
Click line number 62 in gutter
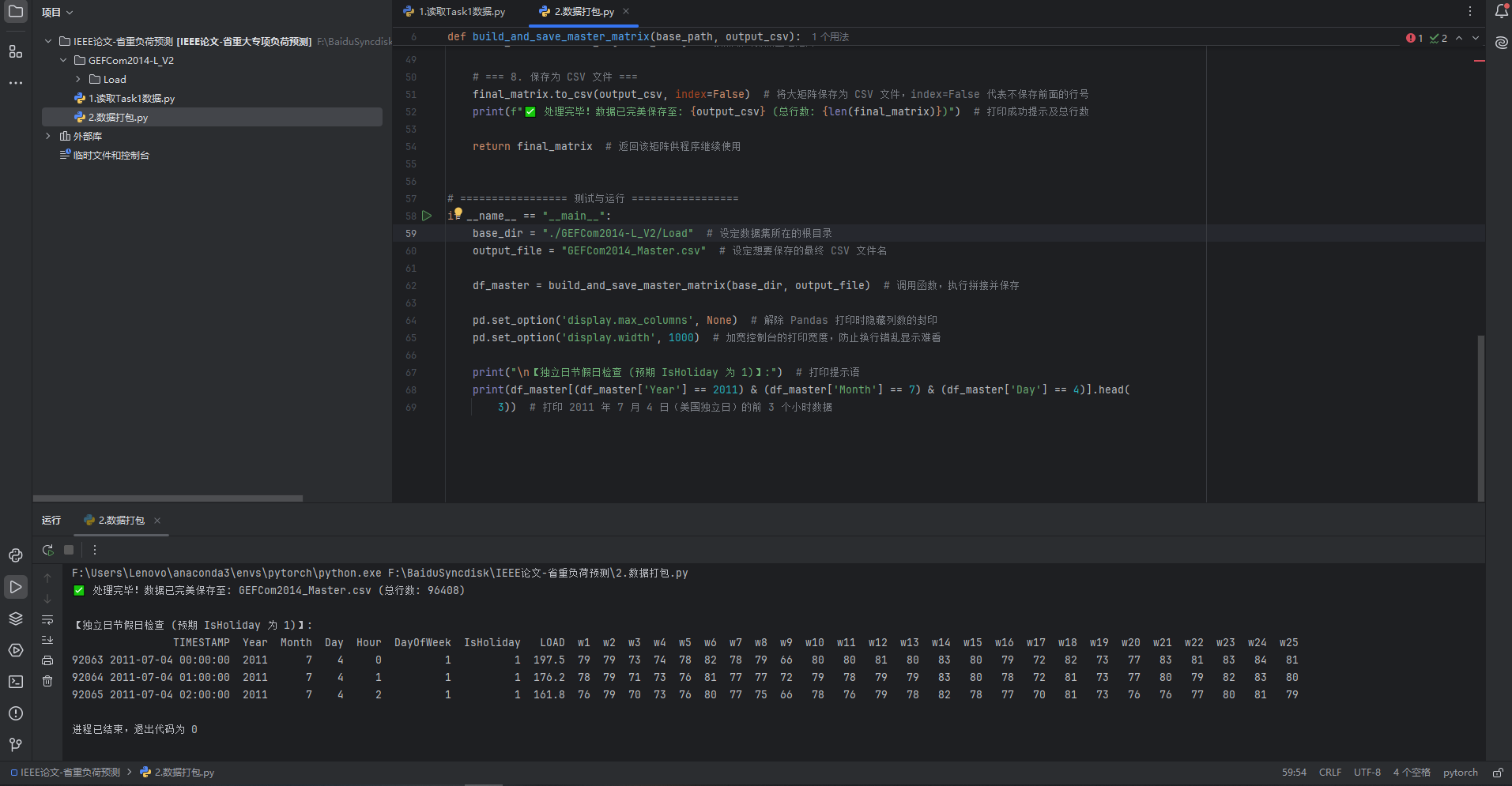point(411,285)
